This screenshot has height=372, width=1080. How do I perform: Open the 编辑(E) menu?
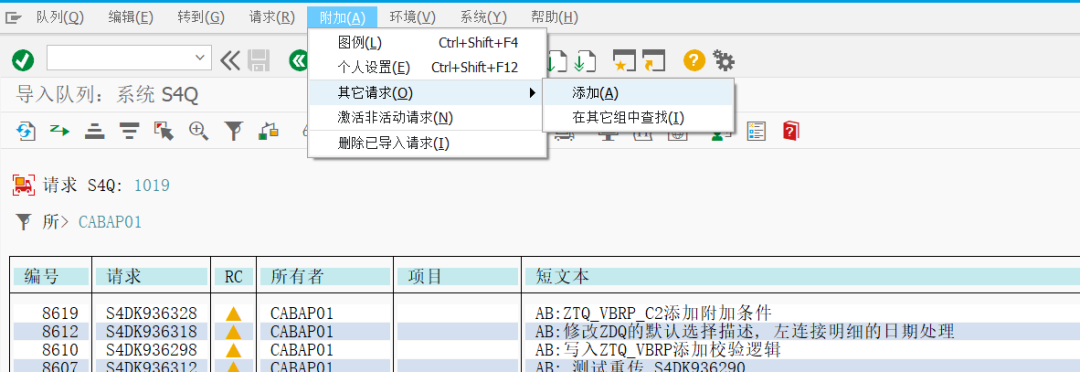tap(131, 17)
